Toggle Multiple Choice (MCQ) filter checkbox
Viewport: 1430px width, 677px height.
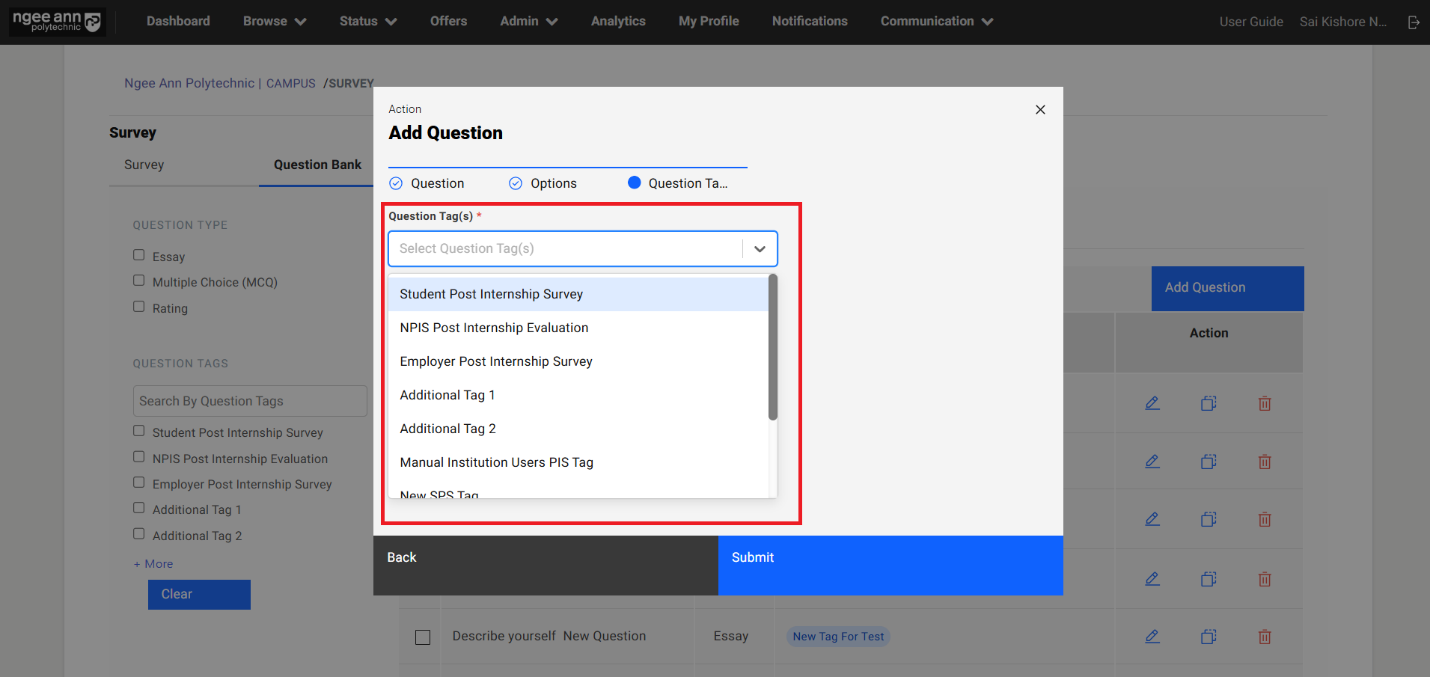139,282
